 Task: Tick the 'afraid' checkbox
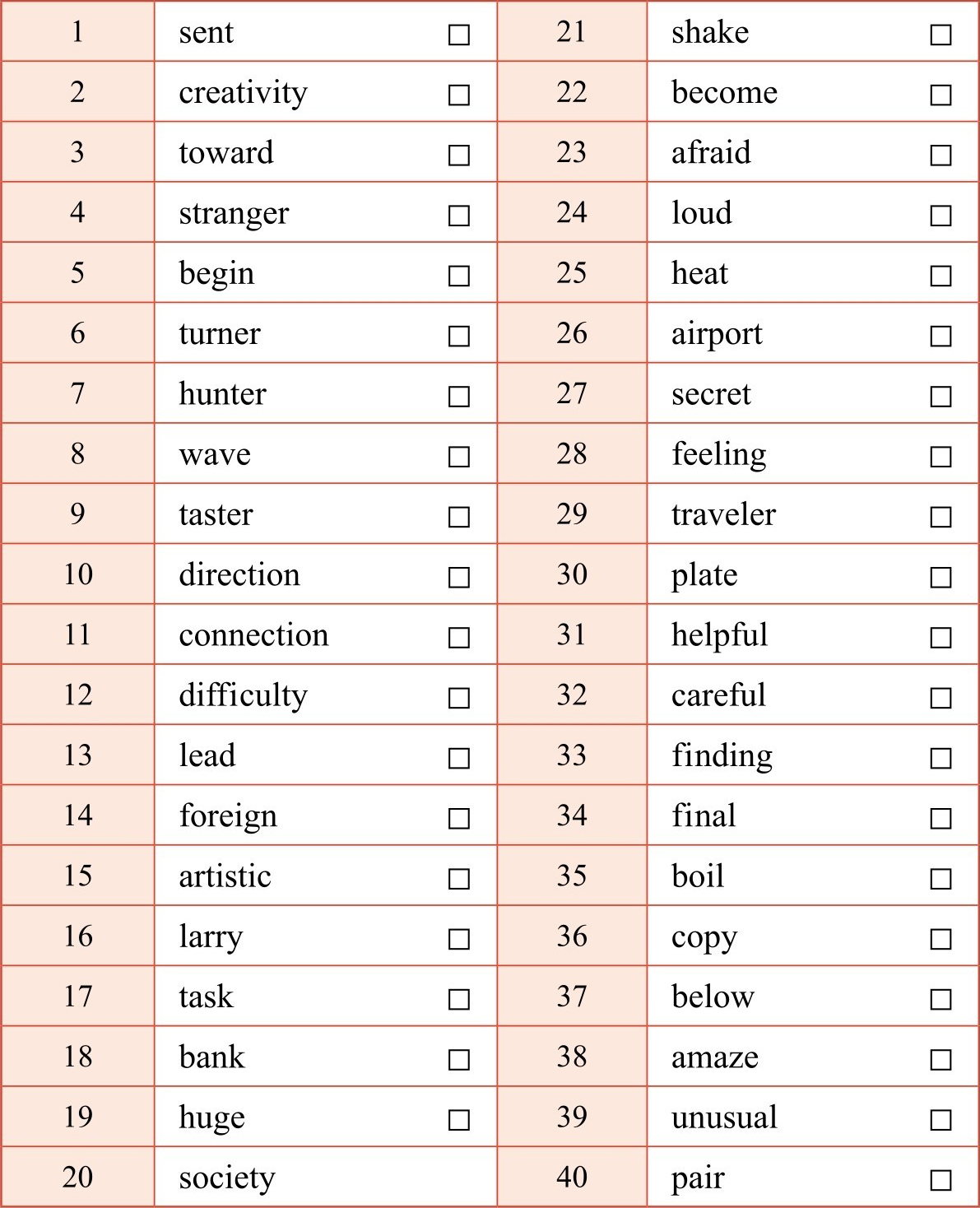(941, 156)
